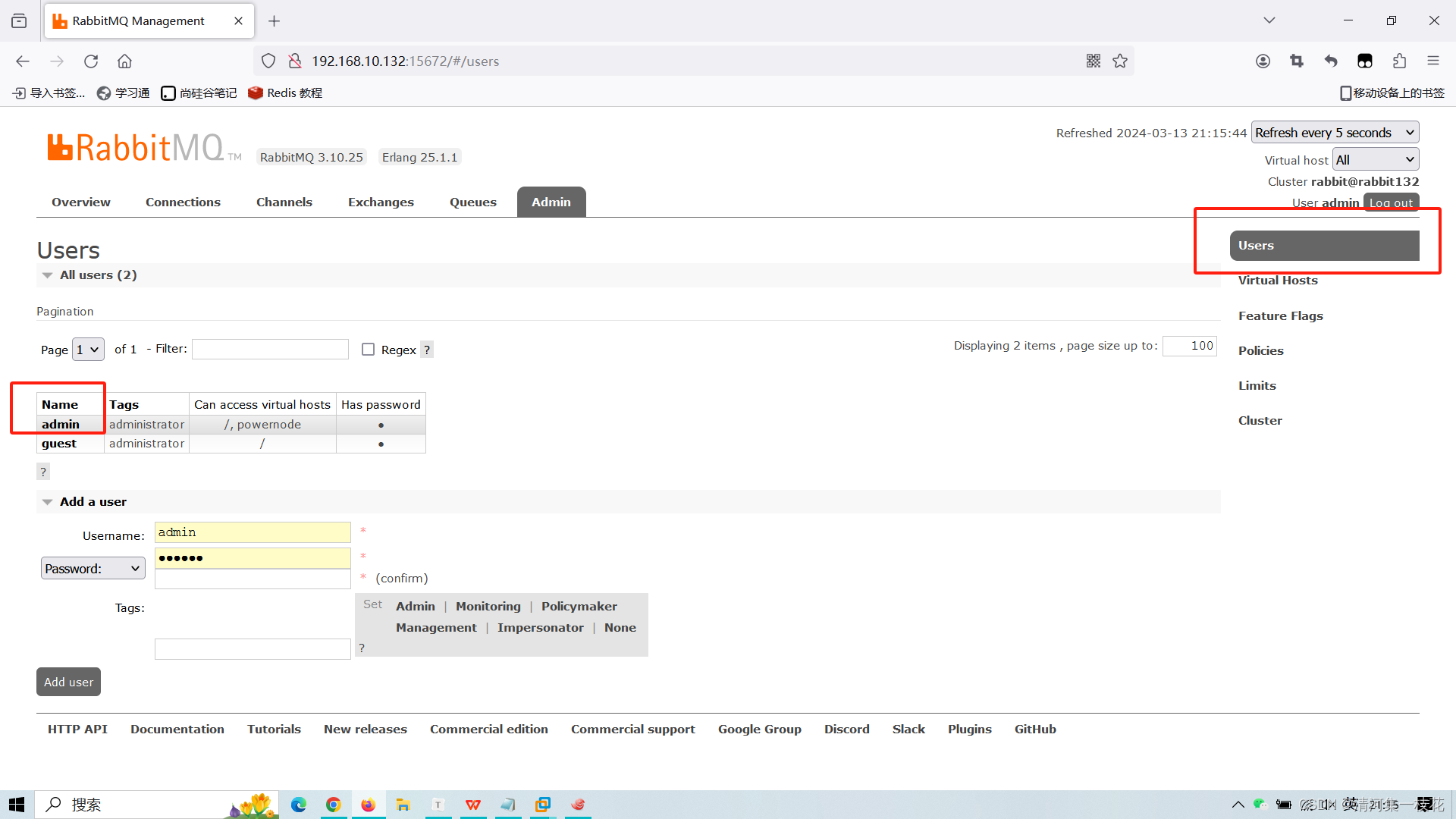Click the Filter text input field
Screen dimensions: 1456x819
270,349
